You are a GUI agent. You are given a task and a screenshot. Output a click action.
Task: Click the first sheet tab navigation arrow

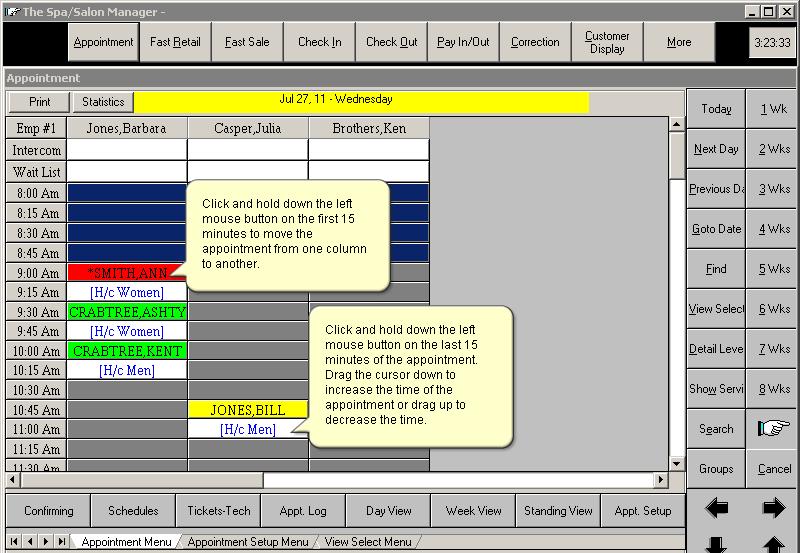(x=13, y=542)
